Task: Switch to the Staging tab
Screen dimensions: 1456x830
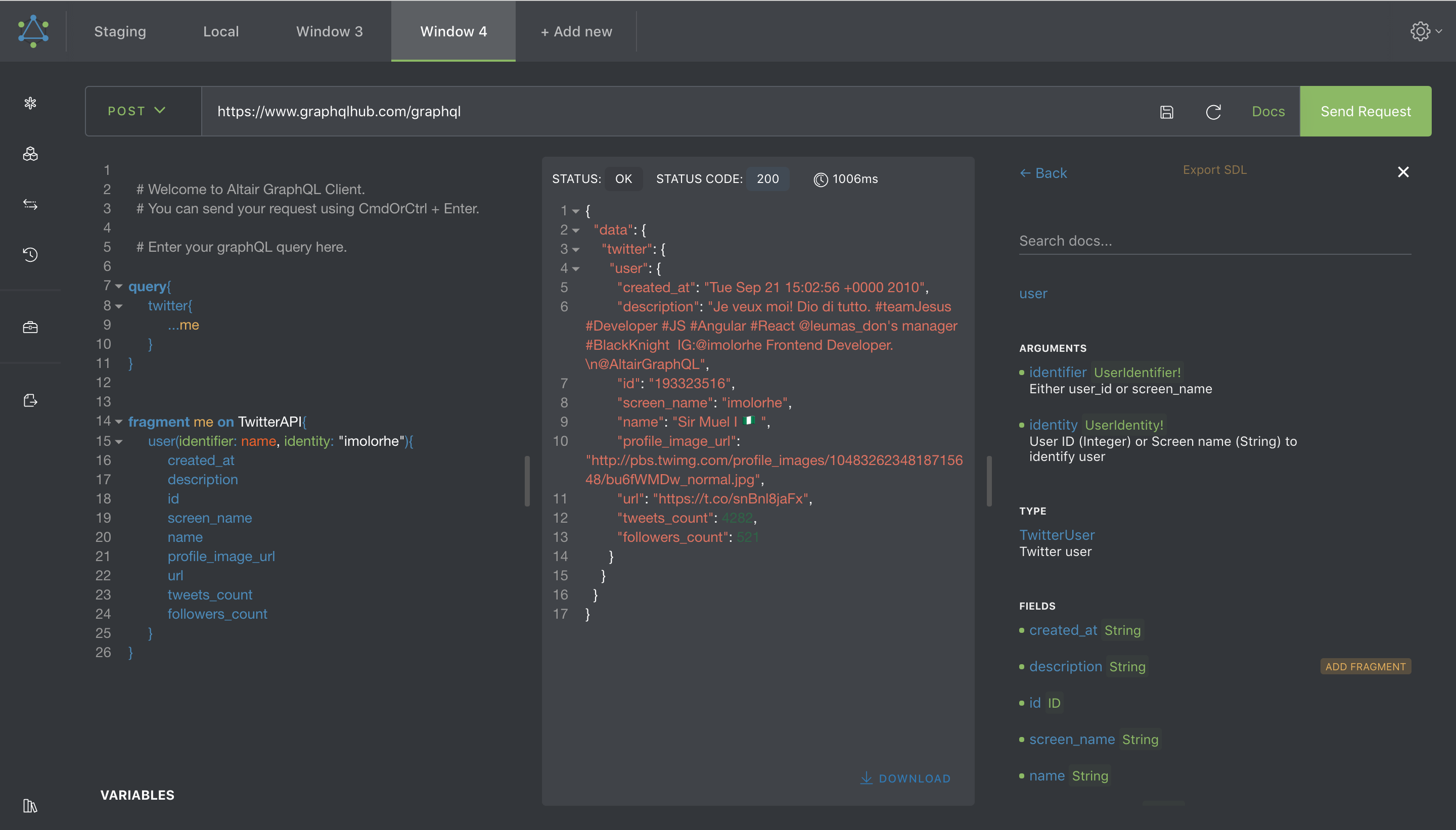Action: [x=120, y=31]
